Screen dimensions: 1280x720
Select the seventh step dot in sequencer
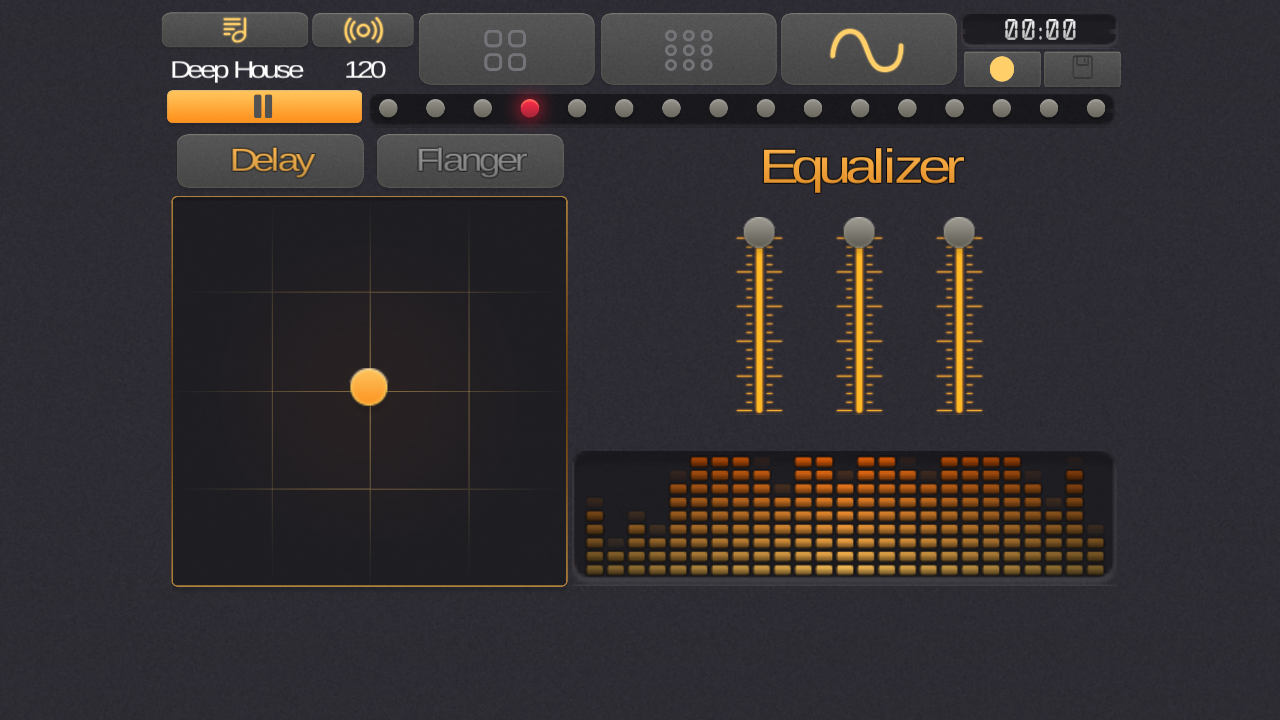[x=671, y=108]
